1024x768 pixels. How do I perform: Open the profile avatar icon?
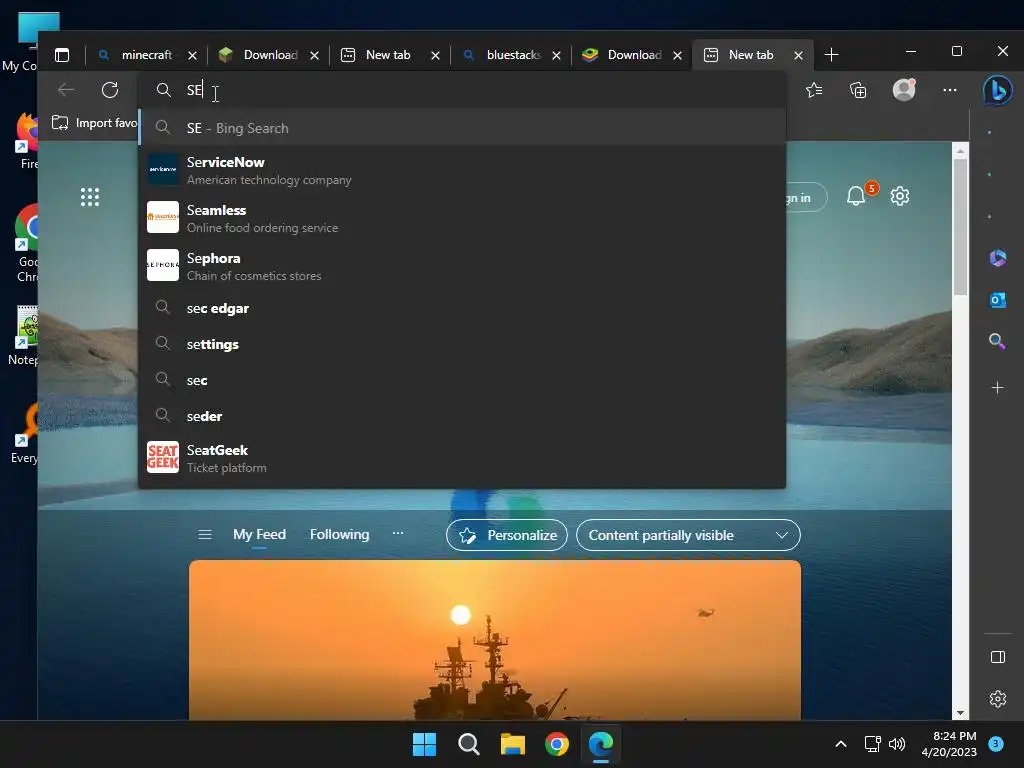point(904,89)
